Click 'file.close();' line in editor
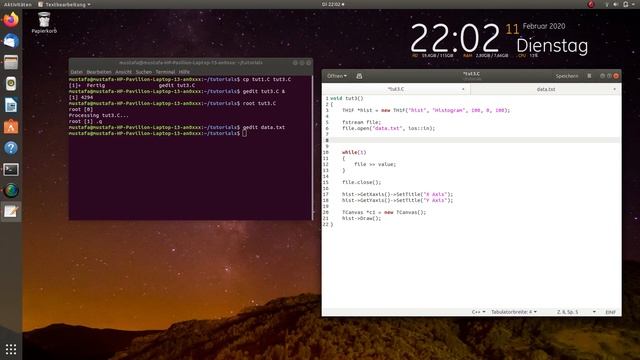Screen dimensions: 640x360 361,182
